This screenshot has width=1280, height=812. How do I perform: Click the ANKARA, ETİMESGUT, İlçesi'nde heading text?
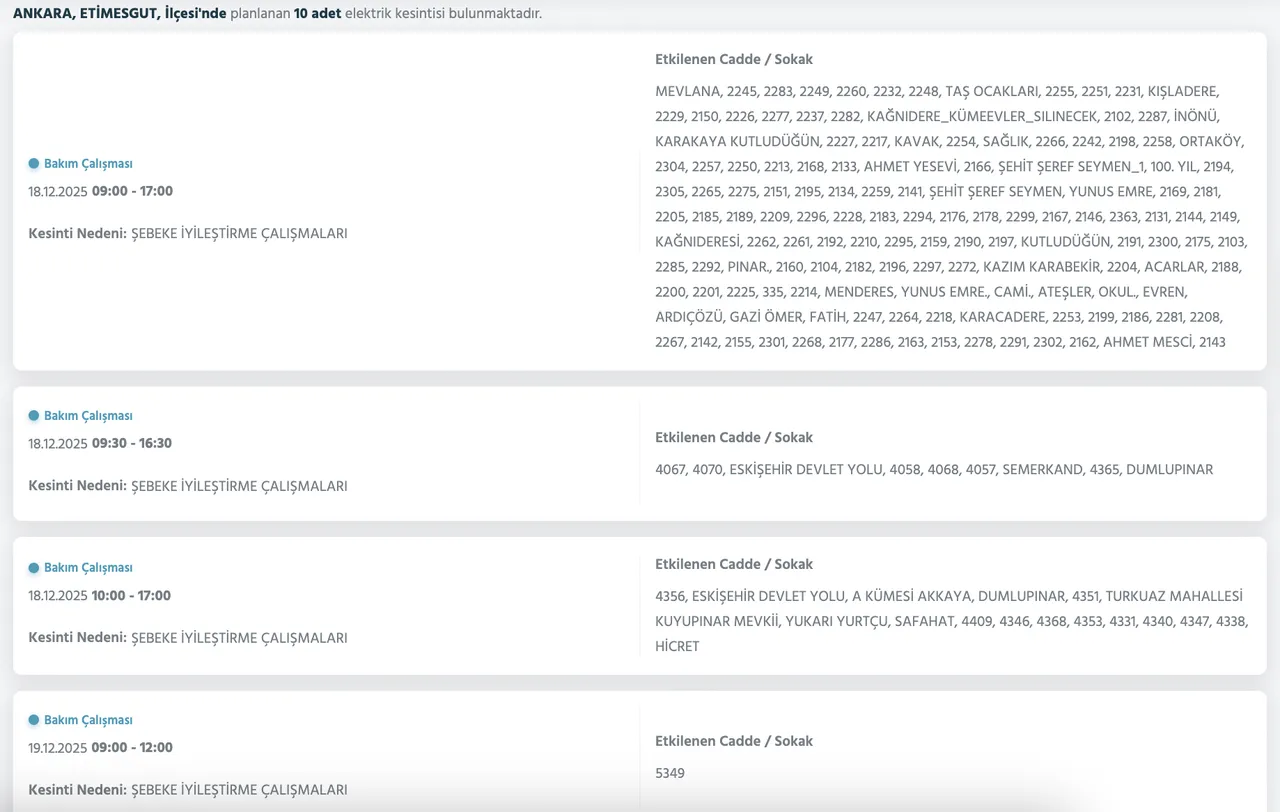point(119,14)
